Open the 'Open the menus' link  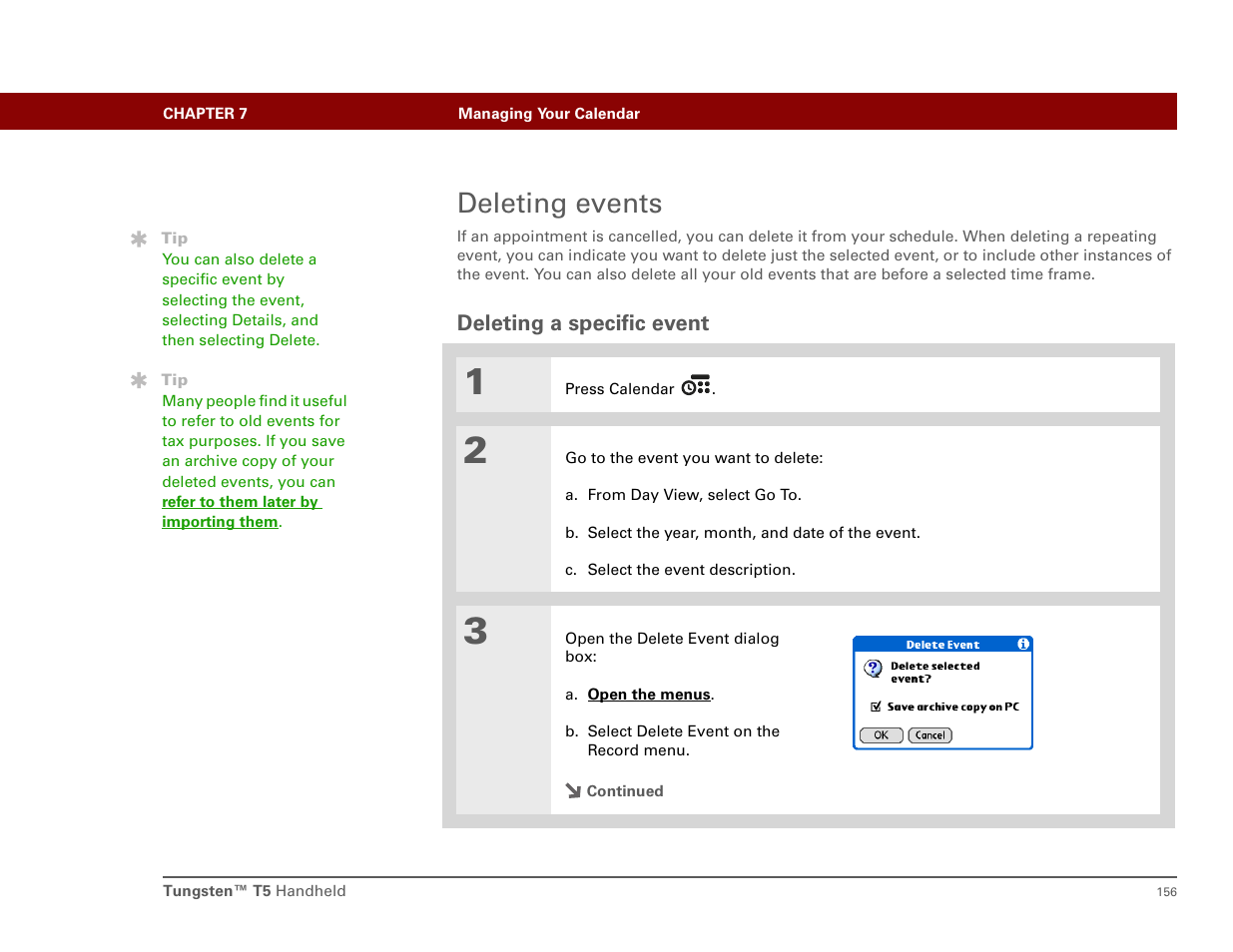[x=649, y=695]
